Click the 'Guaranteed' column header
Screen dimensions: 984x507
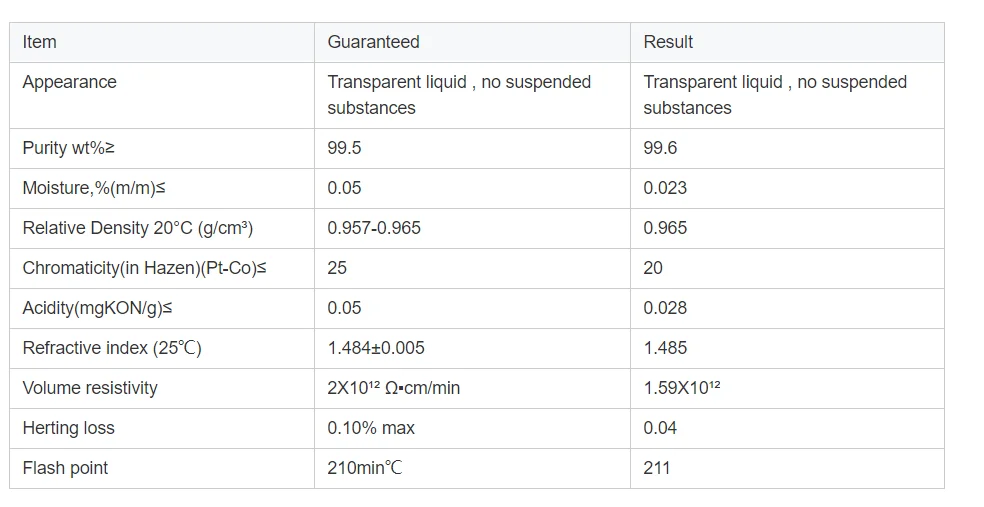[373, 42]
